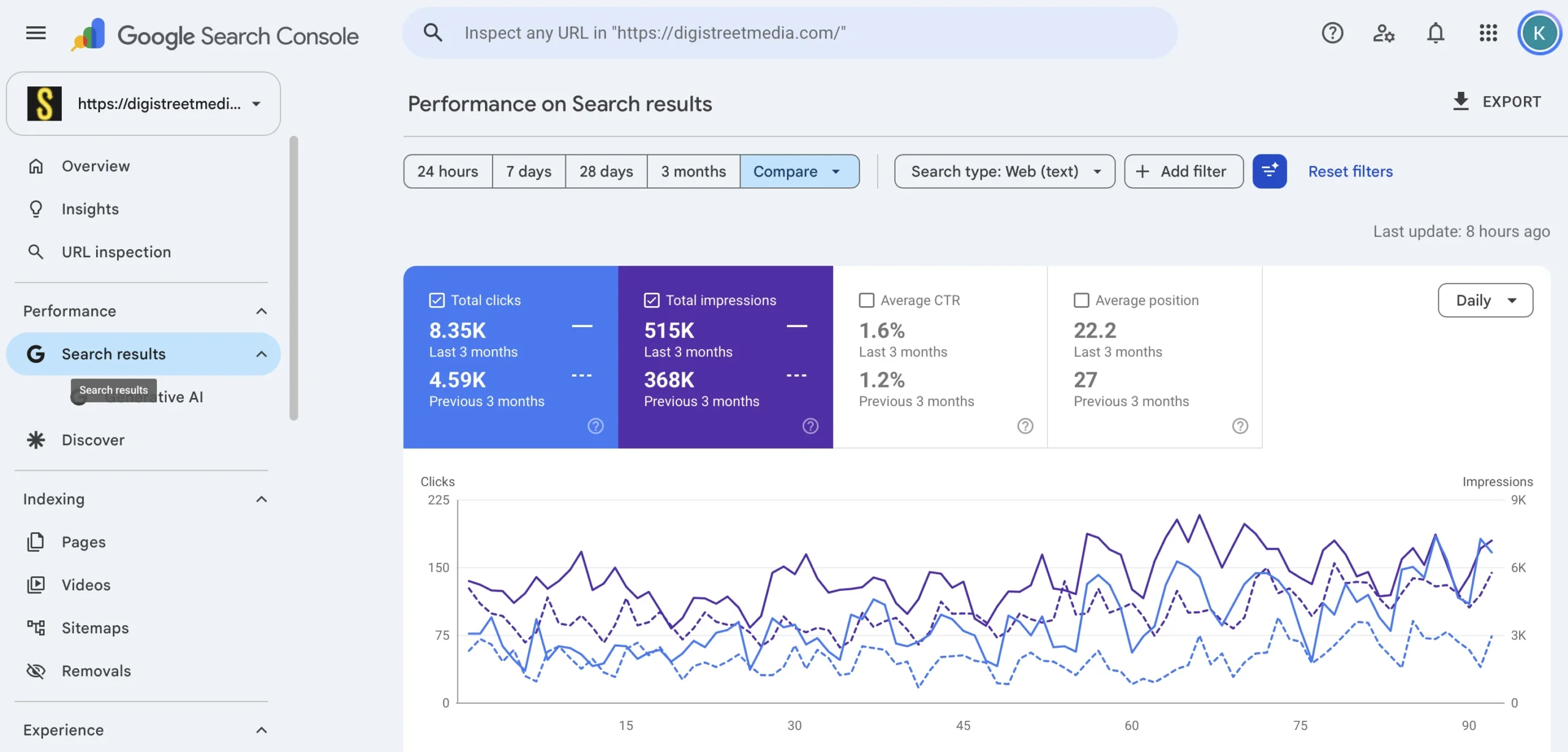Image resolution: width=1568 pixels, height=752 pixels.
Task: Click the blue filter sparkle button
Action: point(1270,171)
